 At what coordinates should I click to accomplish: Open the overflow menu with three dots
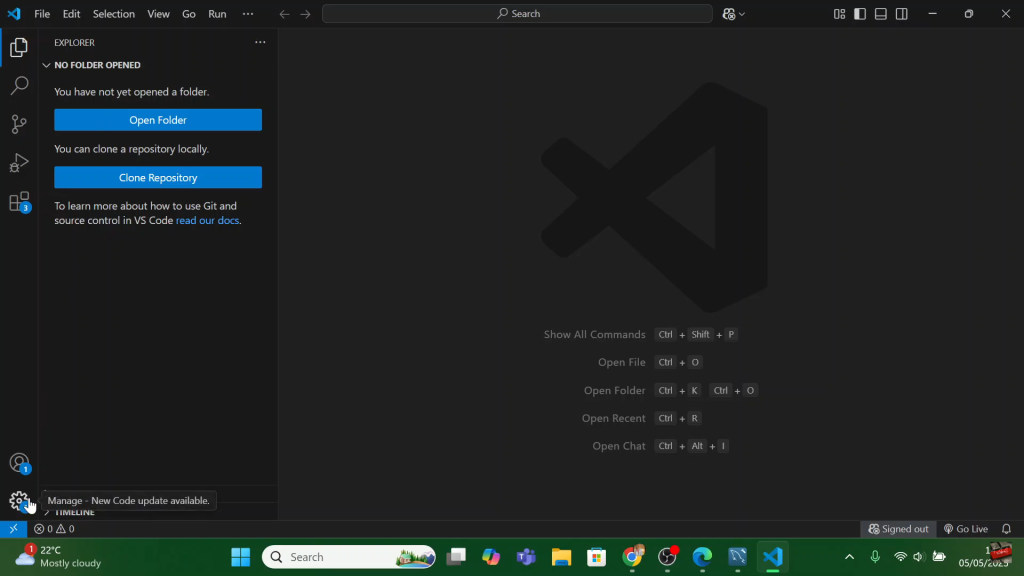coord(248,14)
